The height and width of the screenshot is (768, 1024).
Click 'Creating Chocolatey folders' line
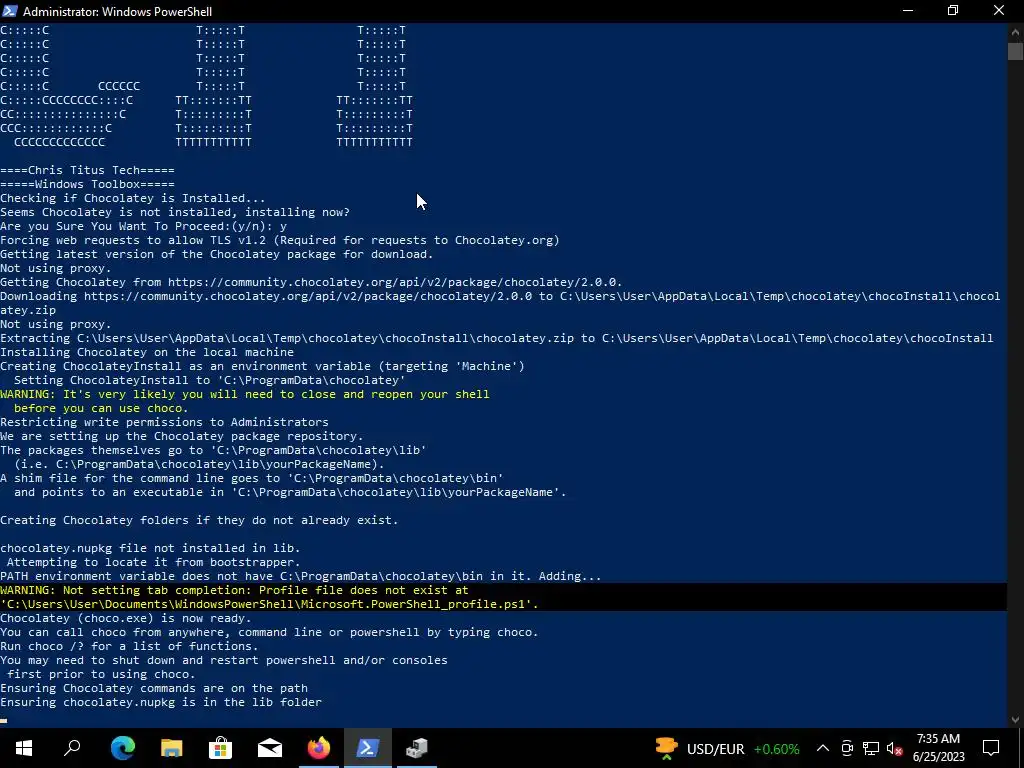coord(199,520)
